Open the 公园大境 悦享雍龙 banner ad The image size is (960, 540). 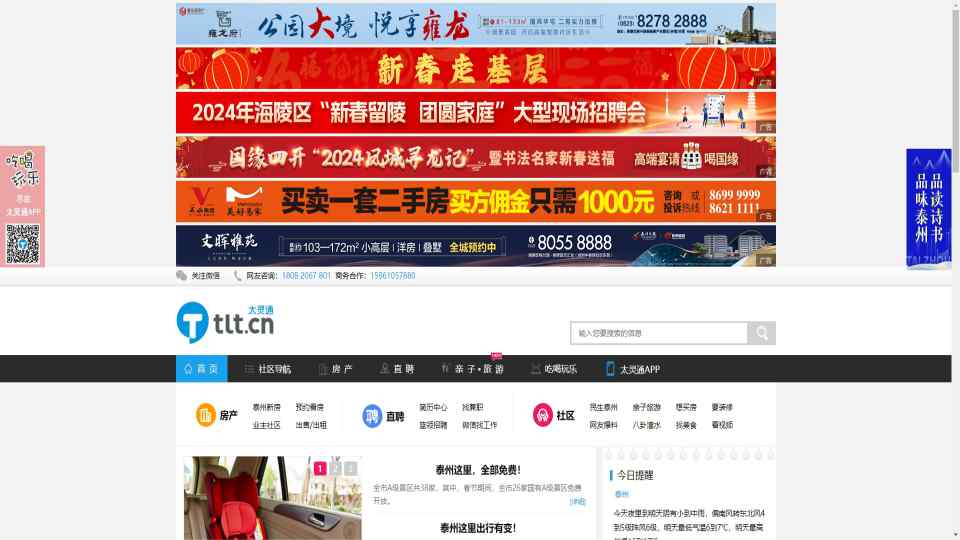[476, 24]
